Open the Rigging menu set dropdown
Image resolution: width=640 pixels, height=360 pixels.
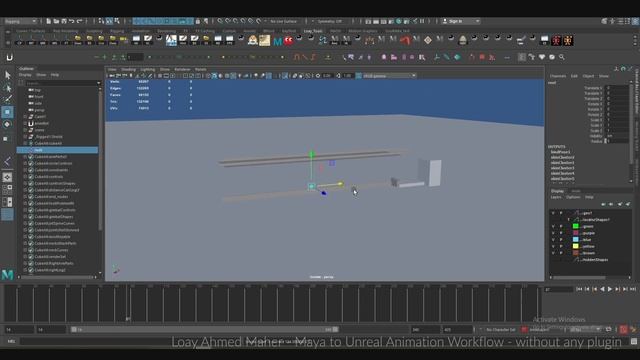20,21
